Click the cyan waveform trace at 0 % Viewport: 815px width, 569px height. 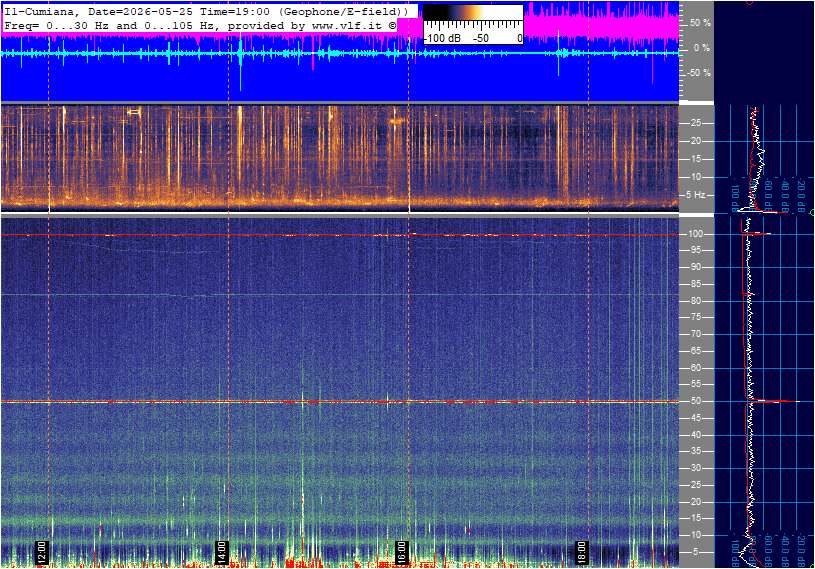point(340,53)
